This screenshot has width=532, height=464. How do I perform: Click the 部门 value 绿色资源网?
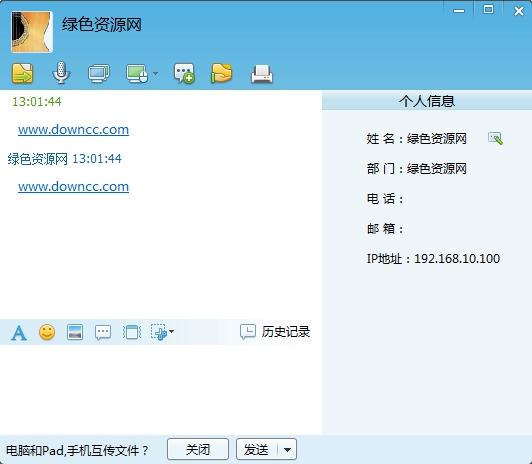437,169
